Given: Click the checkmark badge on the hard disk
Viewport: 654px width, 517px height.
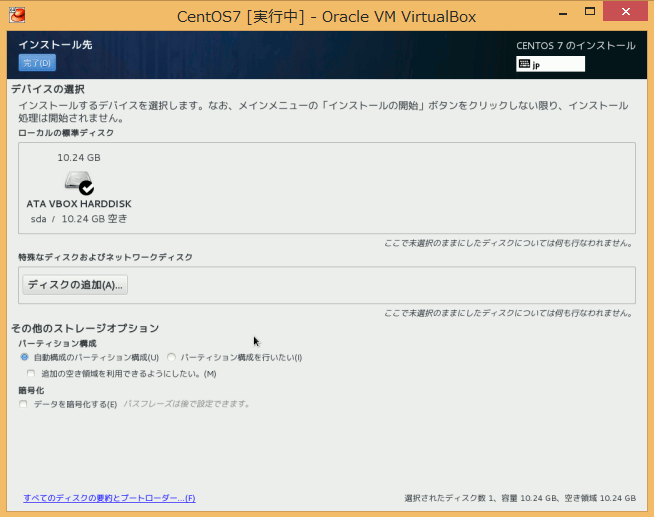Looking at the screenshot, I should (87, 188).
